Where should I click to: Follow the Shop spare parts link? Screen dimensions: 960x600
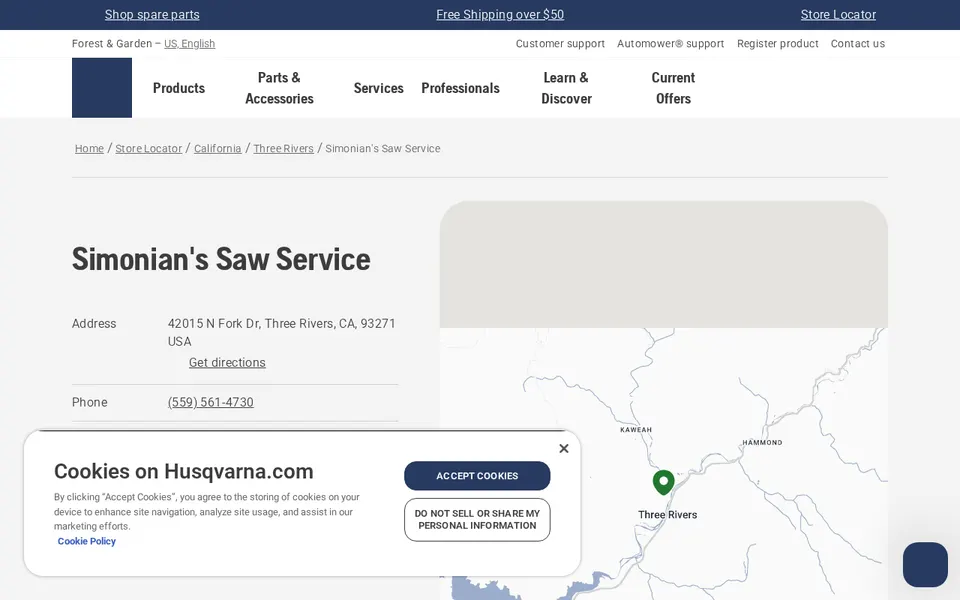pos(152,15)
